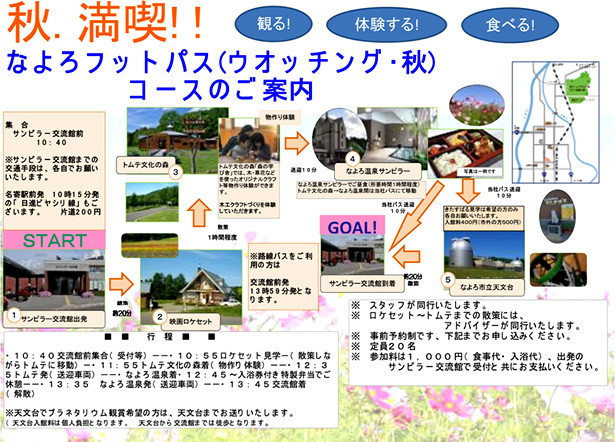Click the blue 食べる! oval
Image resolution: width=615 pixels, height=442 pixels.
pyautogui.click(x=510, y=25)
